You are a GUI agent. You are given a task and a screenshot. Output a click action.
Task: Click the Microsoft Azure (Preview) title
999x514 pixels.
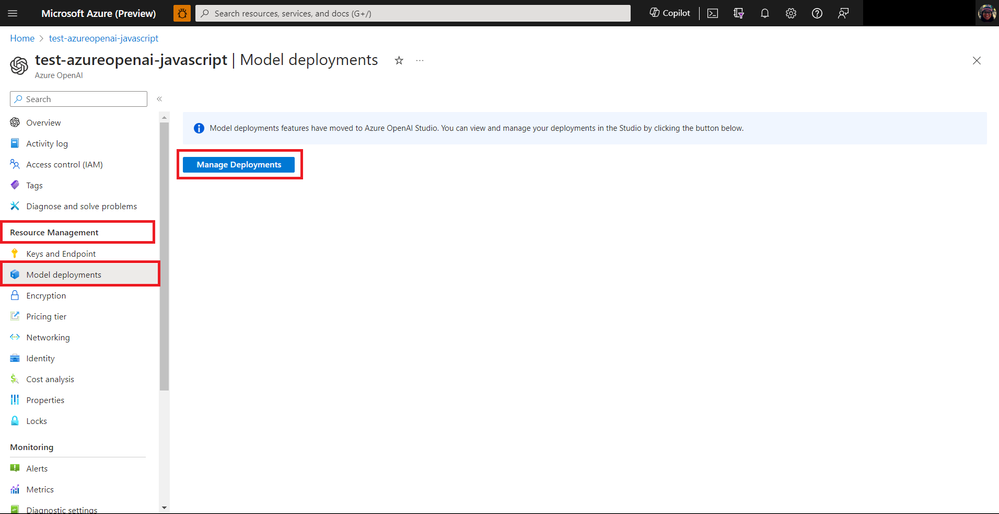(99, 13)
